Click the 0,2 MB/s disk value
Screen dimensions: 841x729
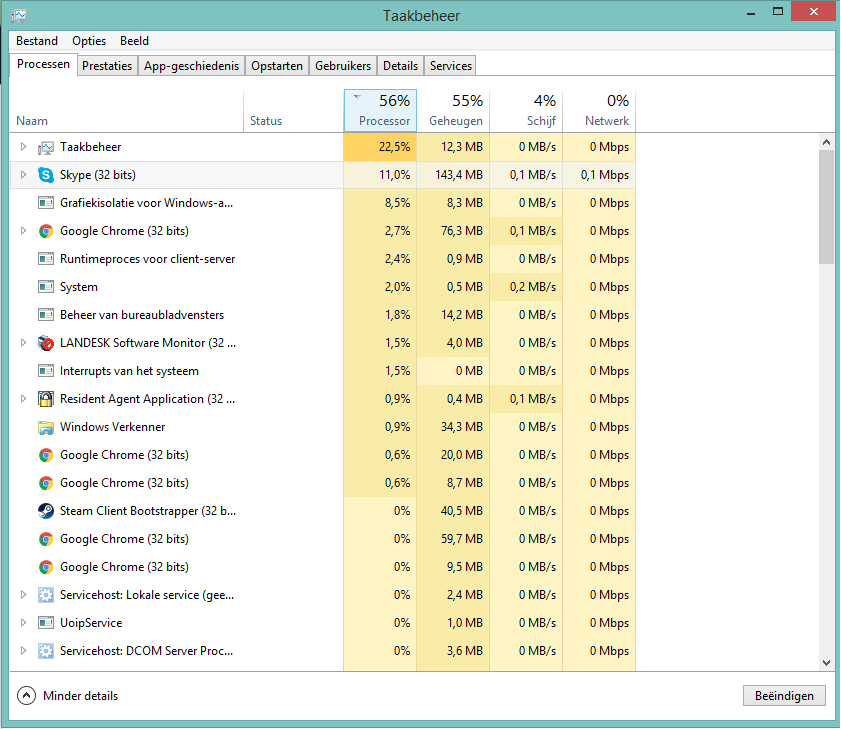point(533,287)
